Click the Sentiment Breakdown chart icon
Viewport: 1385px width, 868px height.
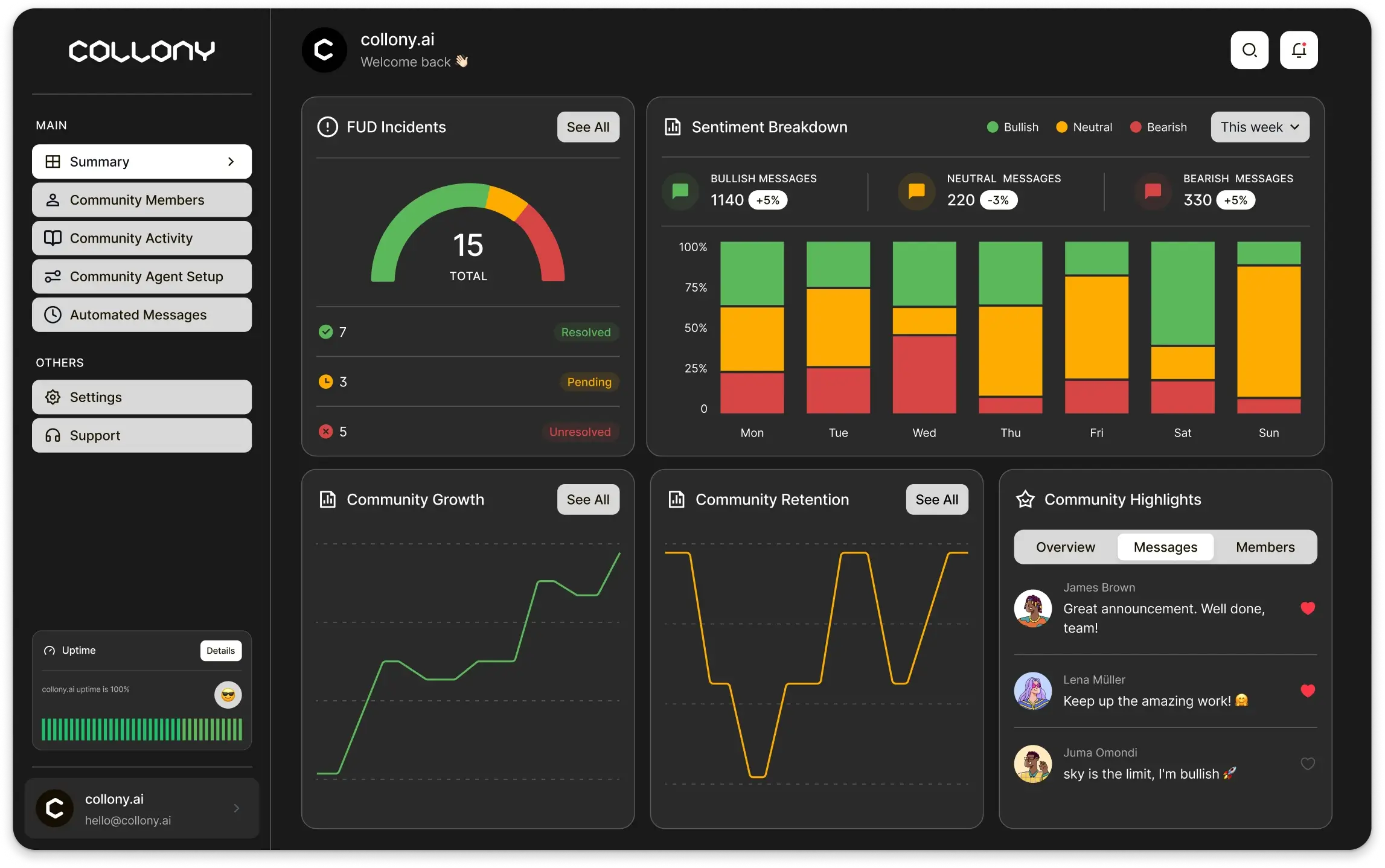point(673,127)
